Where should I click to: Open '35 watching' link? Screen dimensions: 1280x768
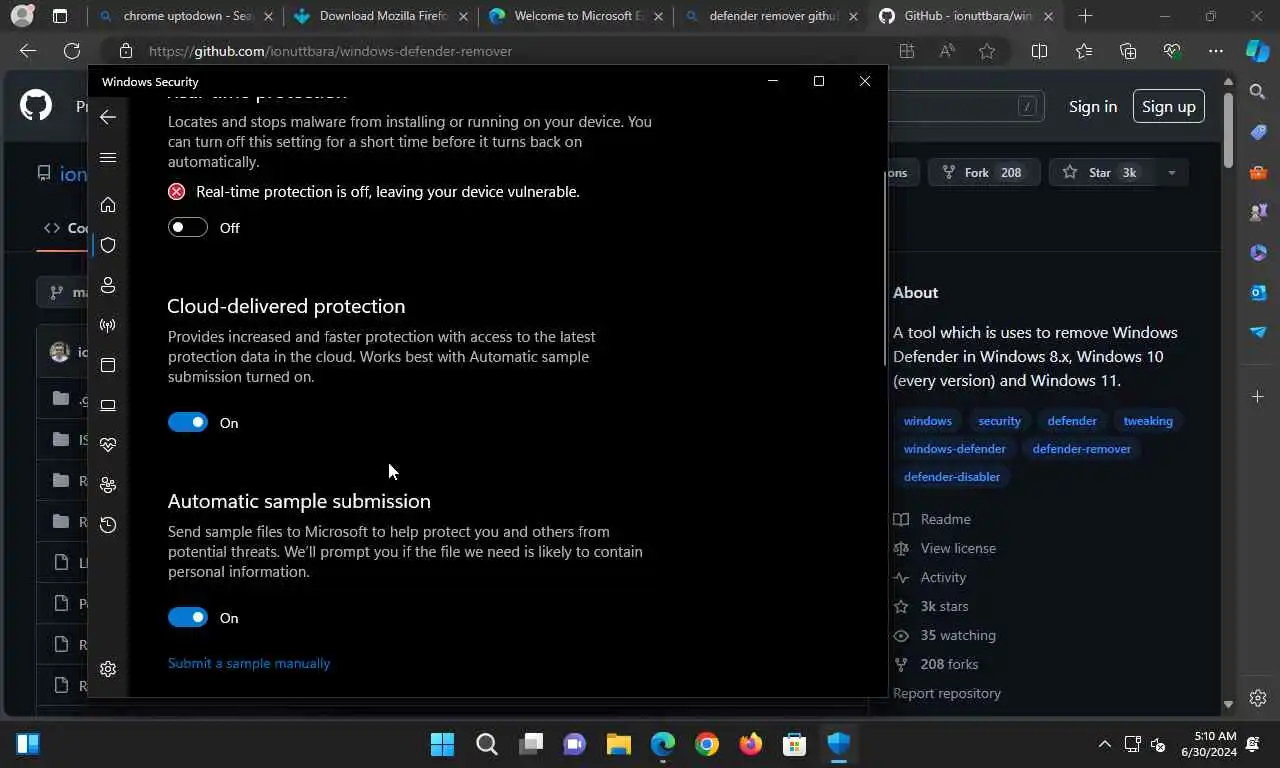click(945, 635)
